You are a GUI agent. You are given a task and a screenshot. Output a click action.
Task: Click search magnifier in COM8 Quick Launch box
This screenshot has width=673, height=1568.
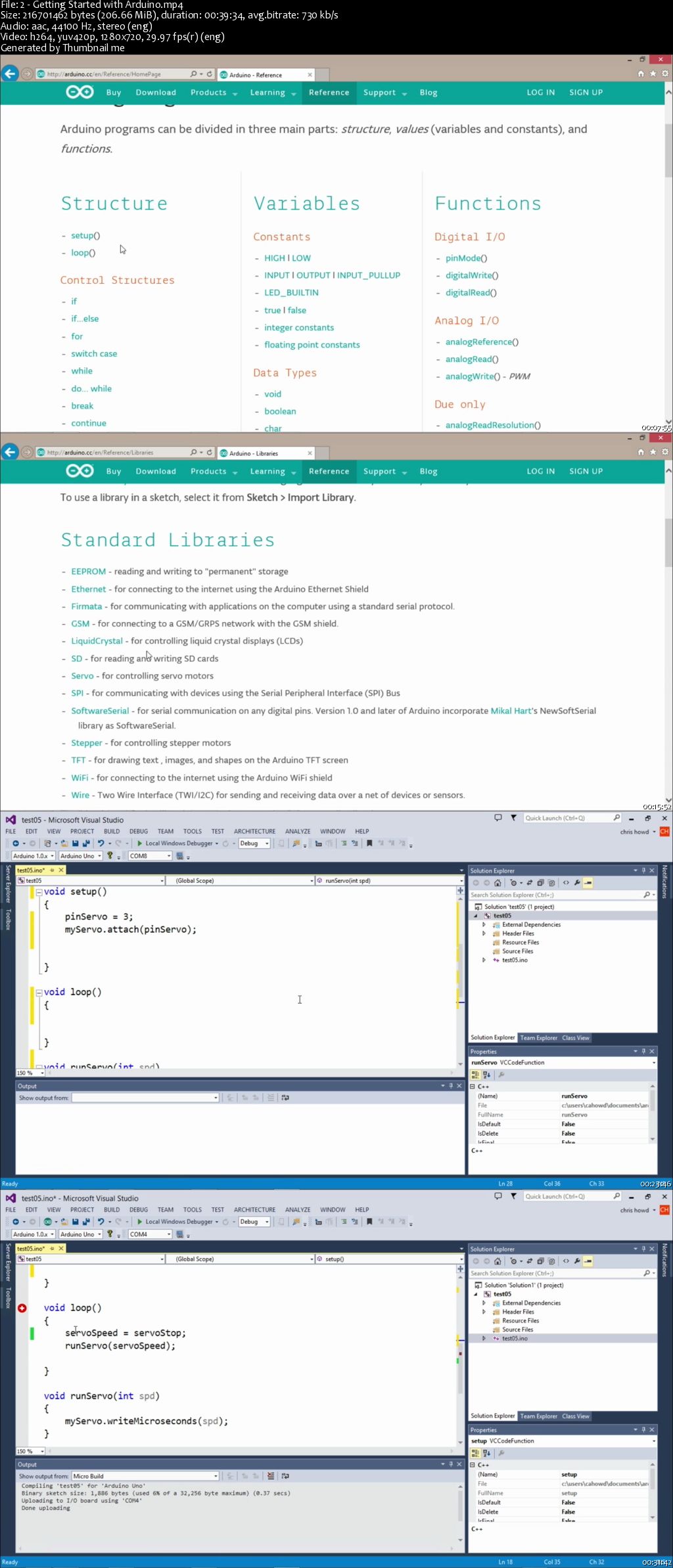click(616, 818)
